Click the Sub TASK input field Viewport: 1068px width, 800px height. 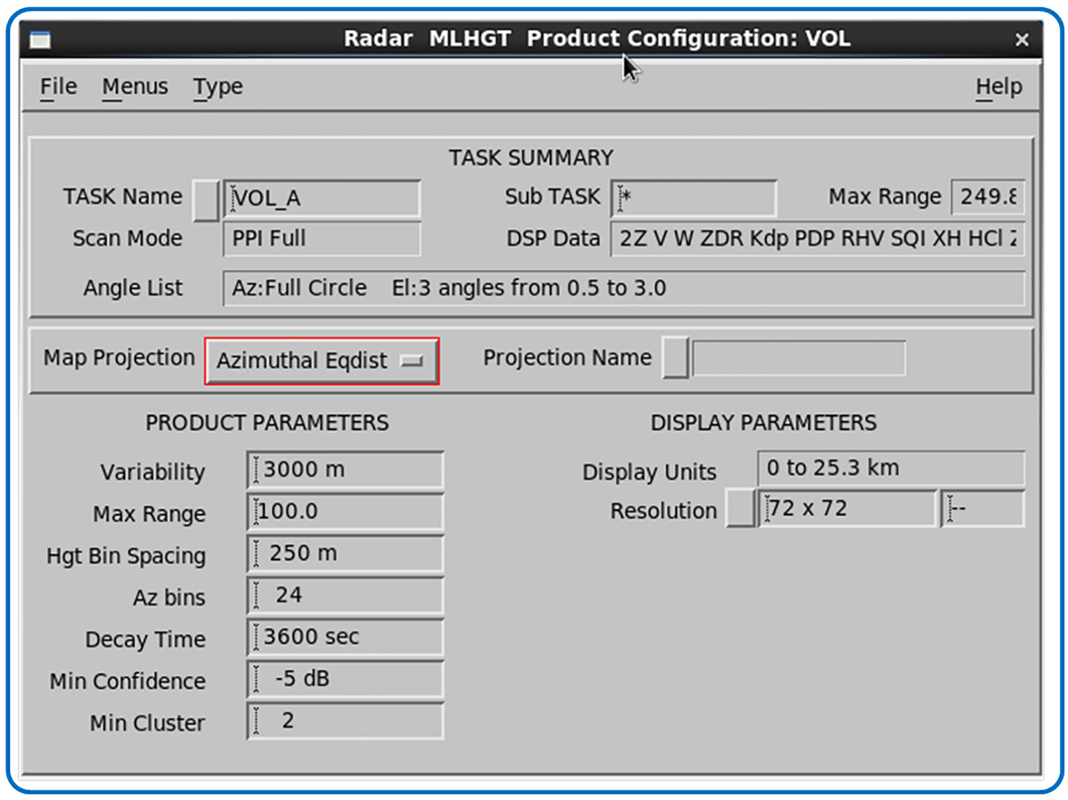(x=694, y=199)
